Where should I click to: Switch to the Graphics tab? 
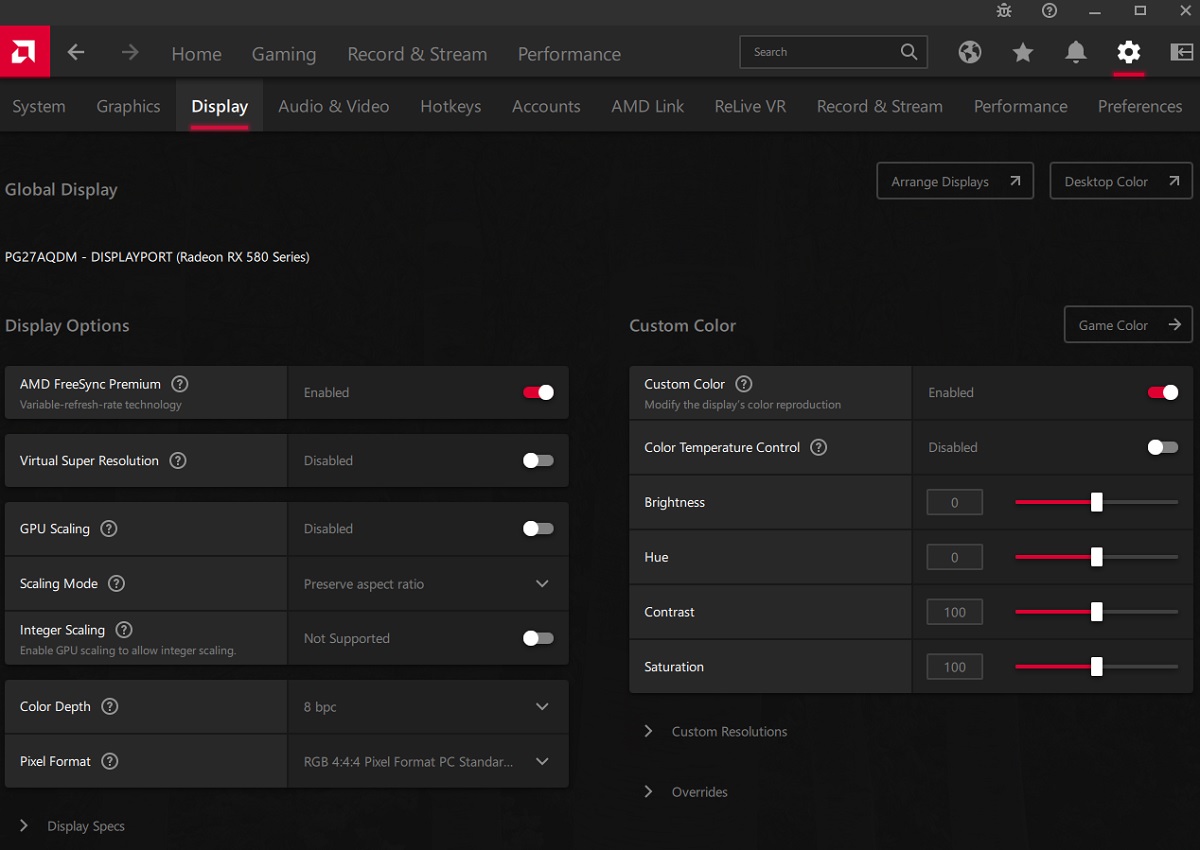(128, 106)
